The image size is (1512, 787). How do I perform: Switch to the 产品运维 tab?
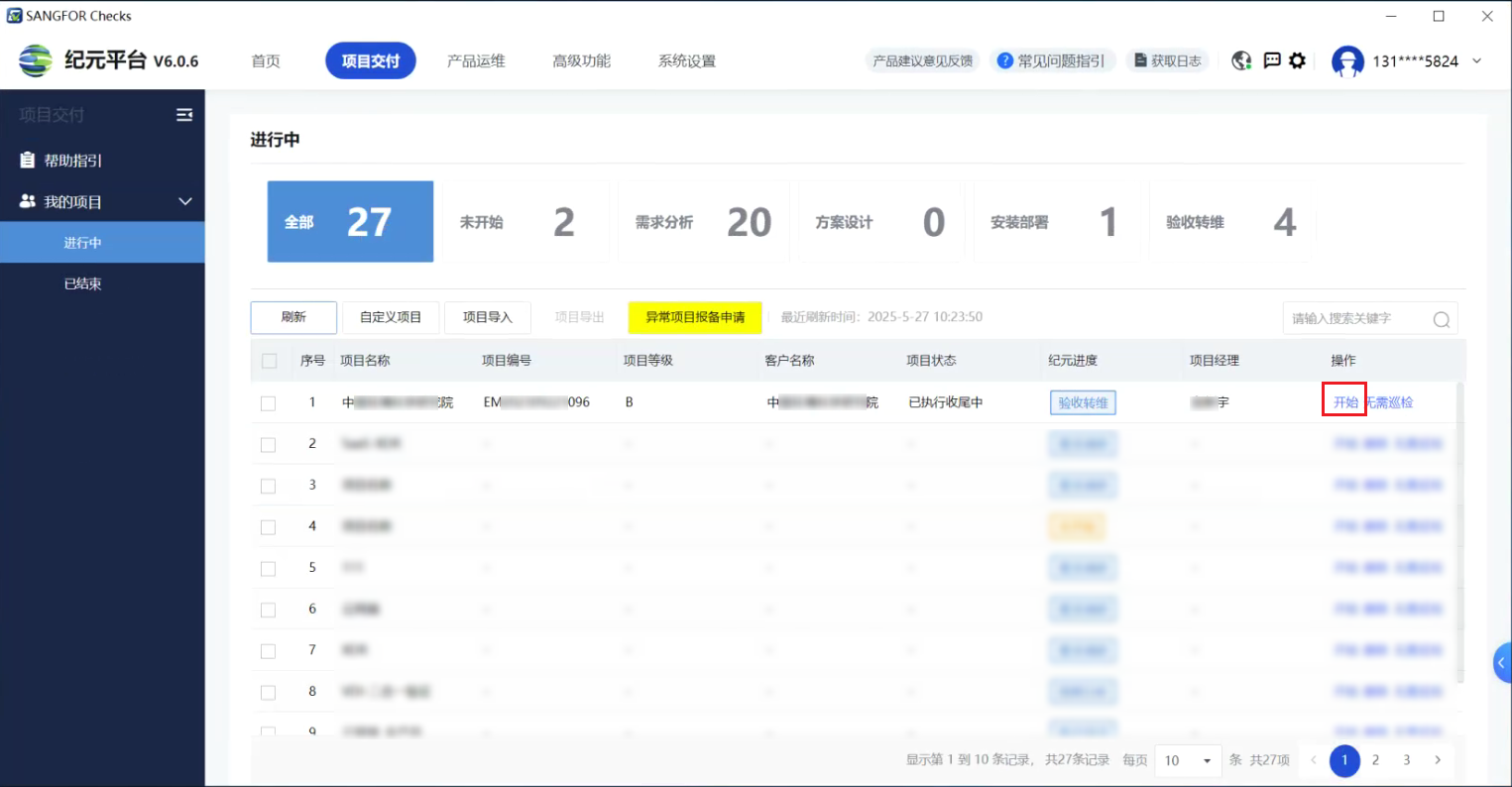(476, 61)
